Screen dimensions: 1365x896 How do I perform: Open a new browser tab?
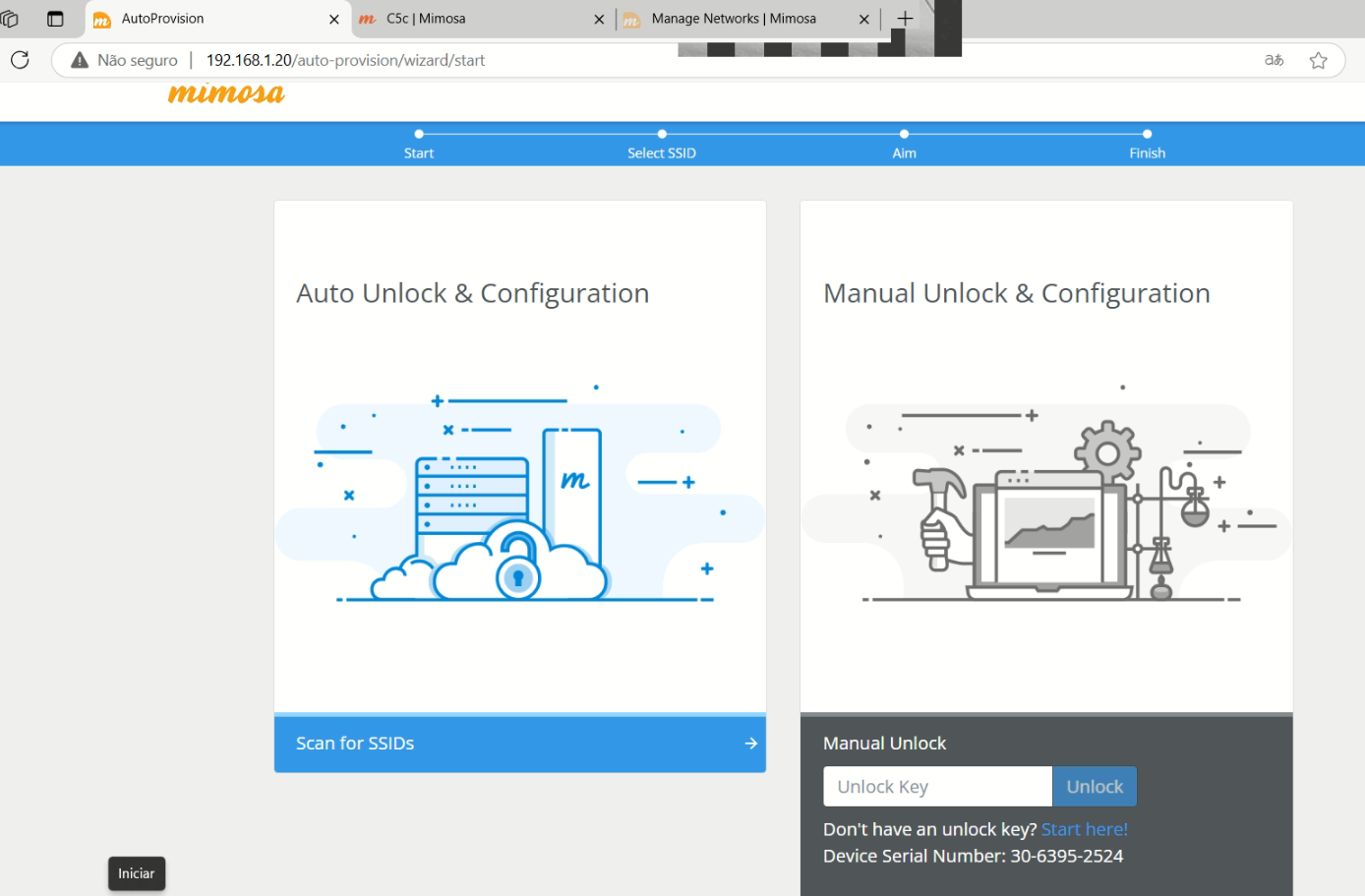(905, 19)
